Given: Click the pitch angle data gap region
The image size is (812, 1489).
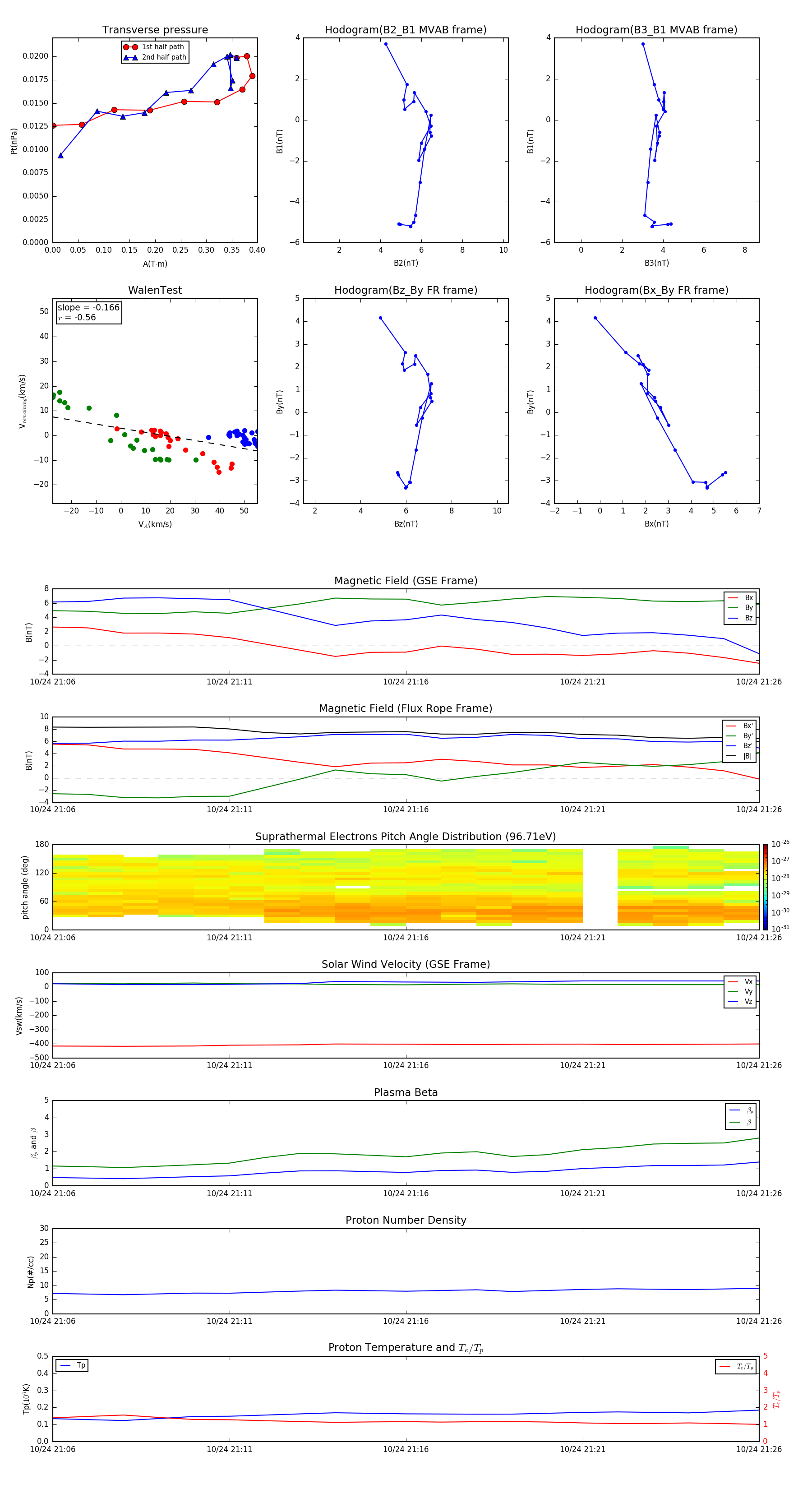Looking at the screenshot, I should (x=600, y=887).
